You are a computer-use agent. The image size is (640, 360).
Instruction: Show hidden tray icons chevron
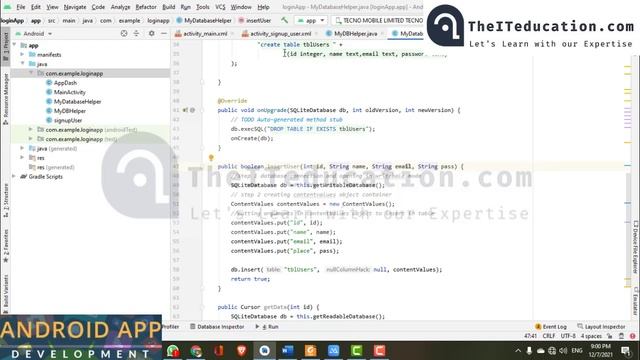[518, 351]
